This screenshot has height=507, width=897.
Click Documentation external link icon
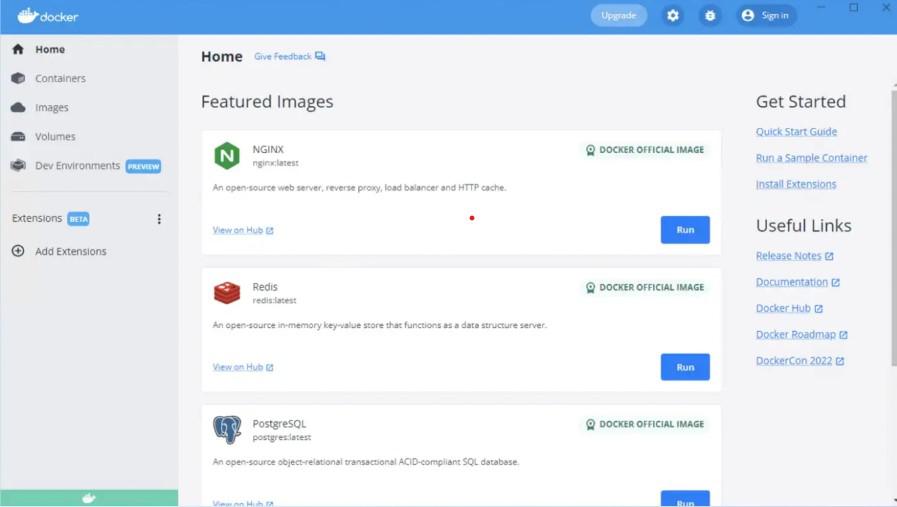point(835,283)
